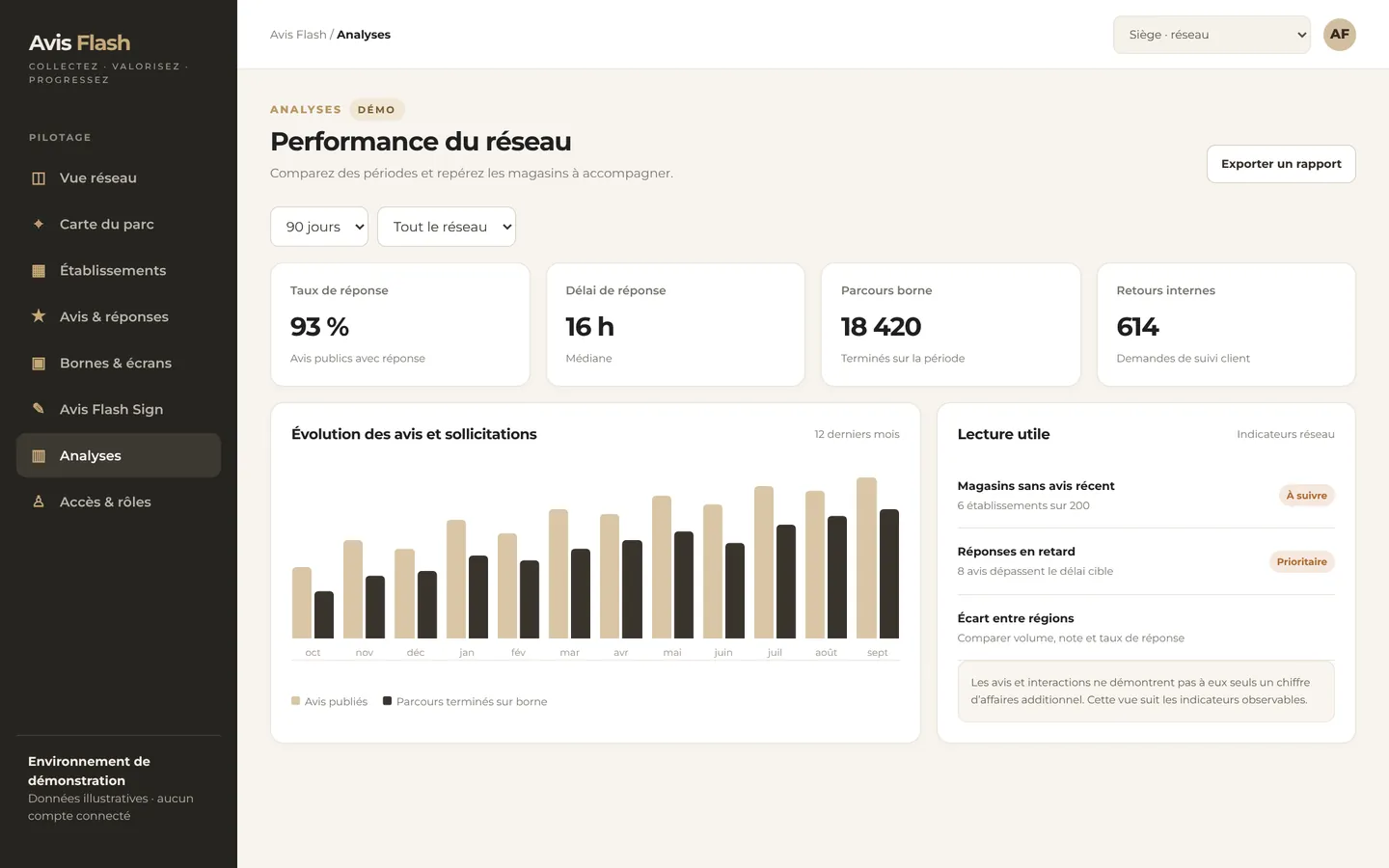Image resolution: width=1389 pixels, height=868 pixels.
Task: Click the Avis & réponses star icon
Action: [x=39, y=316]
